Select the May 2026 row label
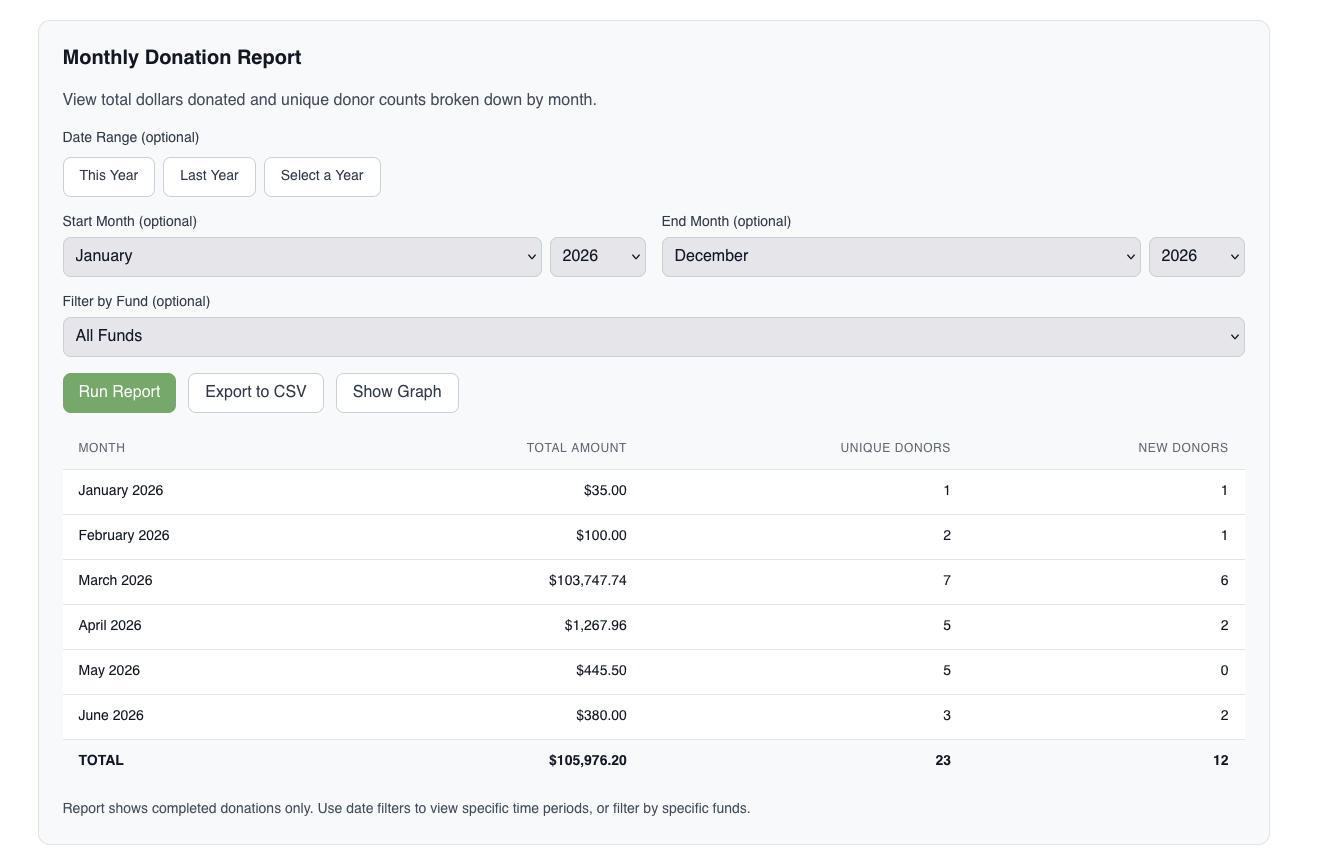This screenshot has width=1320, height=853. click(x=109, y=671)
